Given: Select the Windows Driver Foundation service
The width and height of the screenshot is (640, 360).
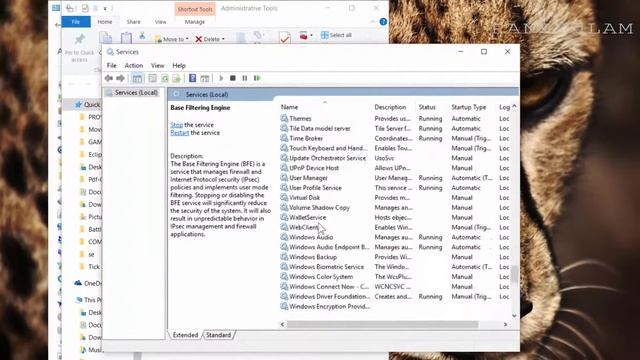Looking at the screenshot, I should (x=329, y=297).
